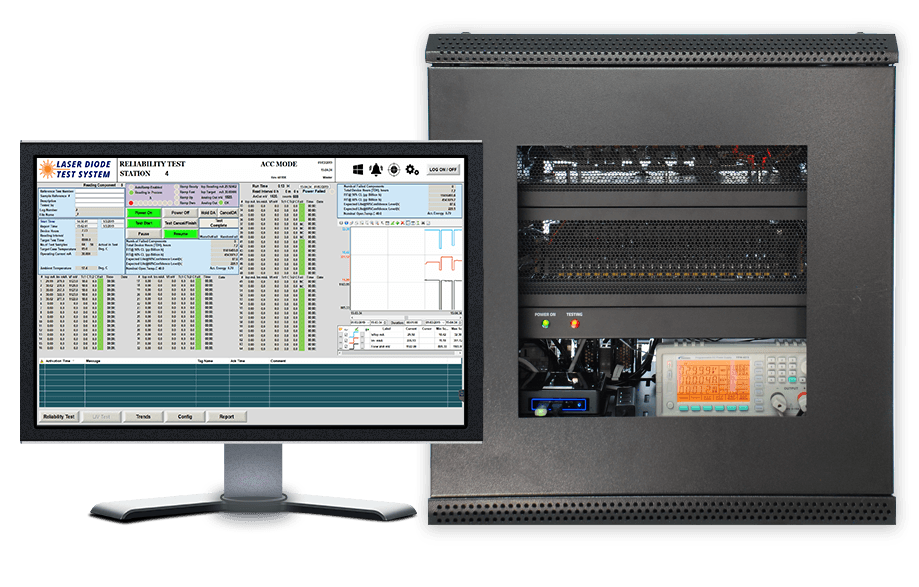
Task: Open the alarm bell notifications icon
Action: coord(376,169)
